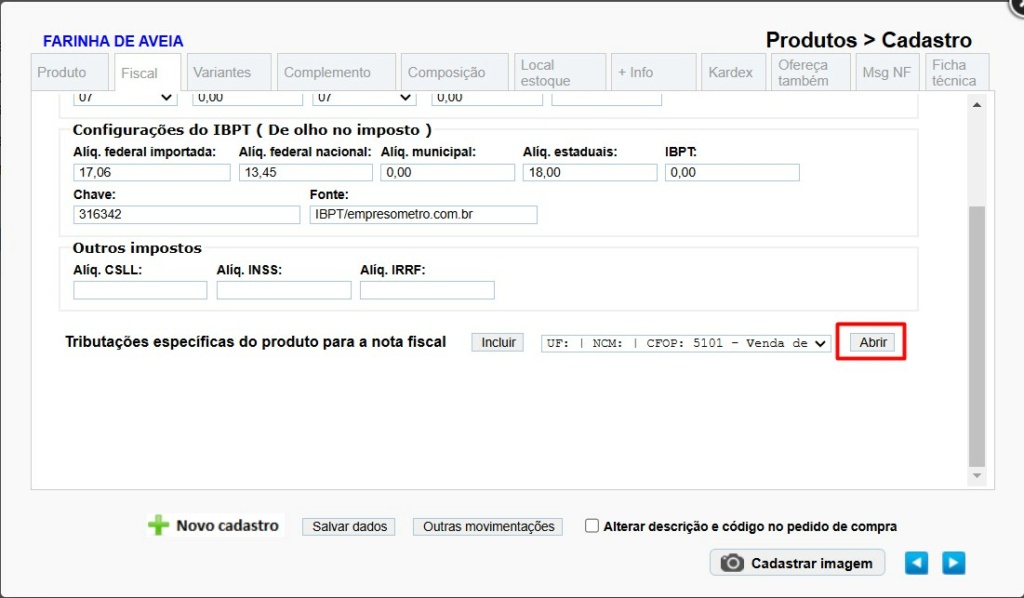Click the Tributações específicas do produto label
Image resolution: width=1024 pixels, height=598 pixels.
[255, 342]
